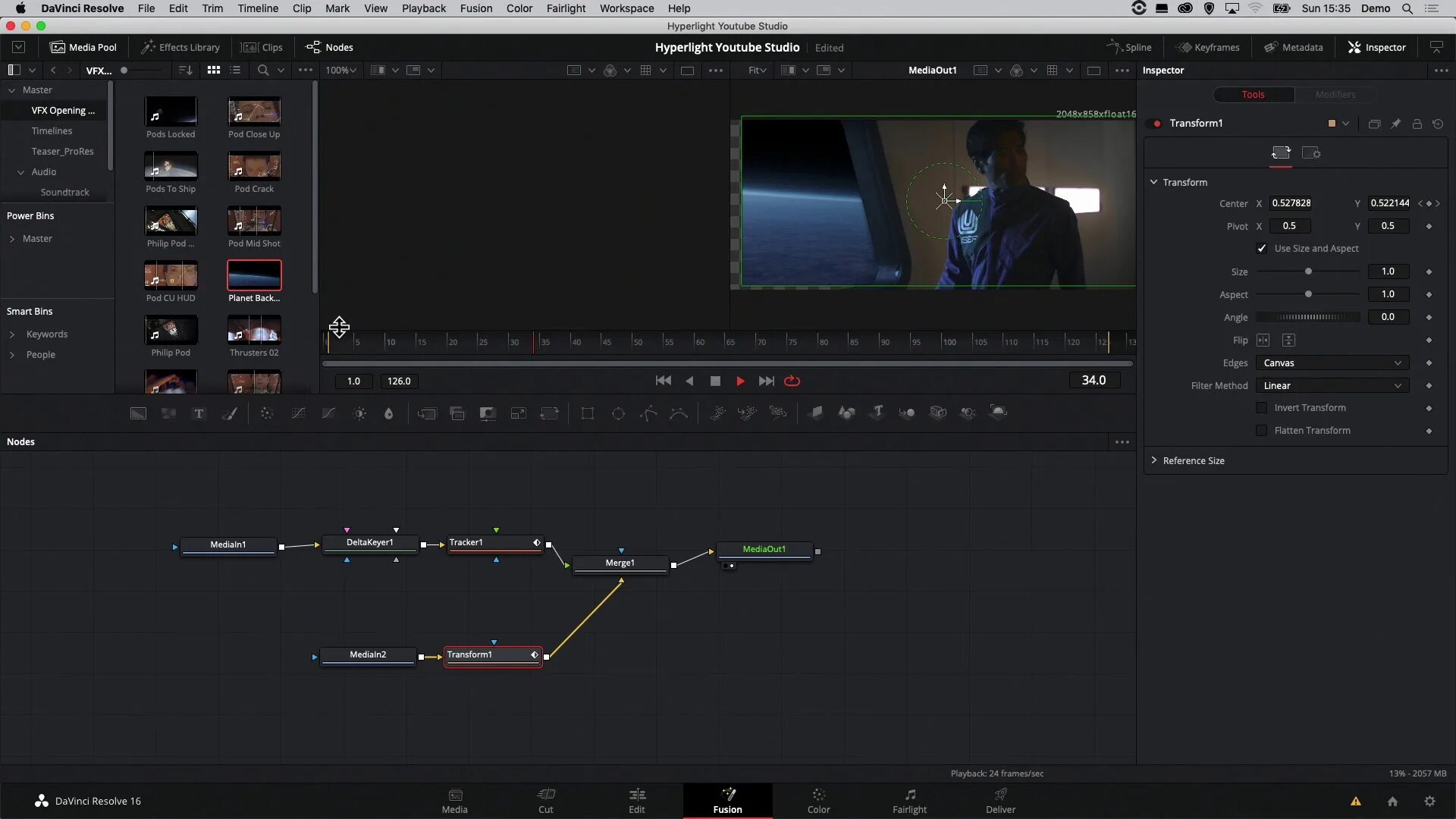Adjust the Aspect slider

1308,294
